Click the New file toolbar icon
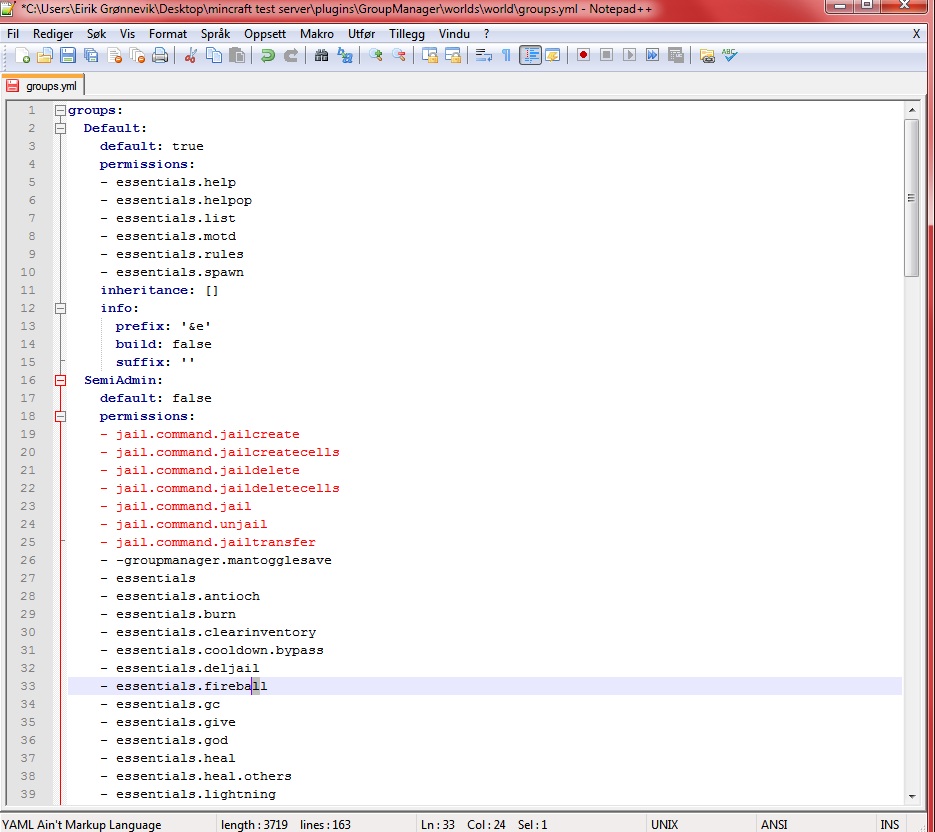This screenshot has width=935, height=832. (22, 56)
